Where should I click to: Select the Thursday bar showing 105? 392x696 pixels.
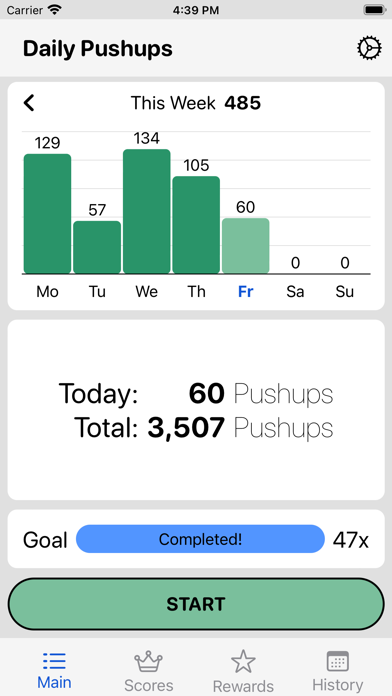coord(196,225)
